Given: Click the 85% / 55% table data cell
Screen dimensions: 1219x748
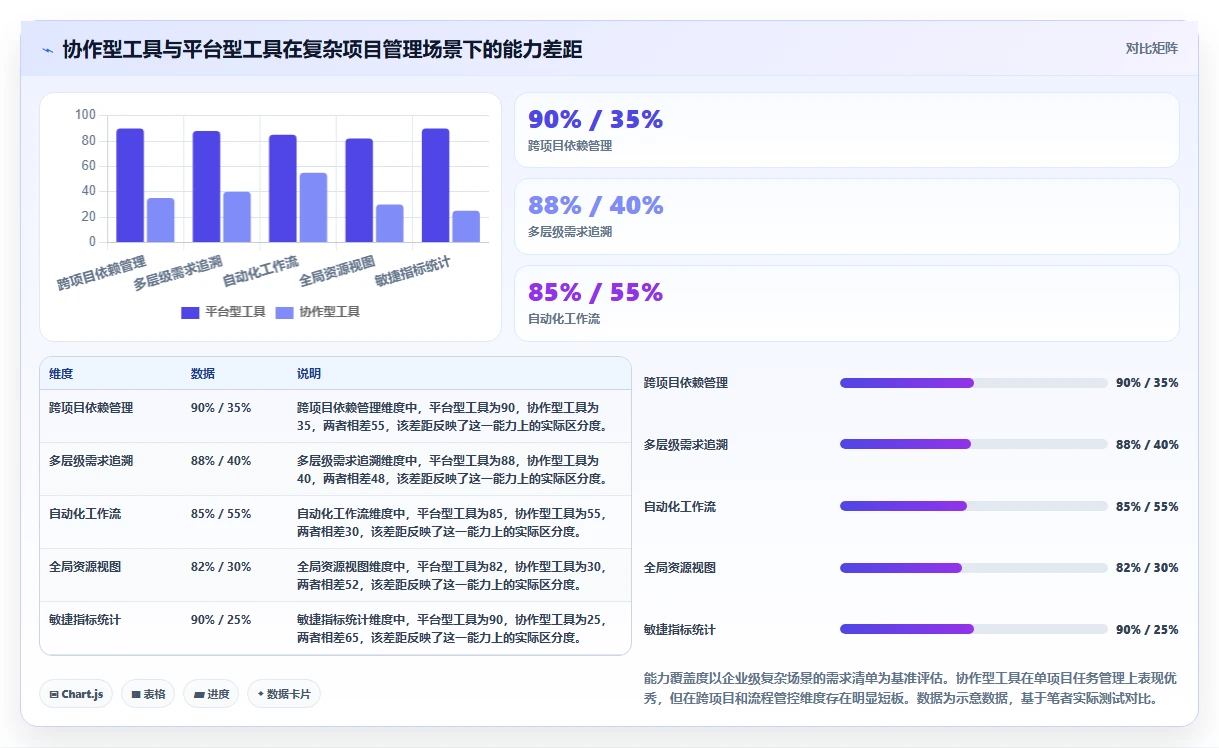Looking at the screenshot, I should (x=221, y=514).
